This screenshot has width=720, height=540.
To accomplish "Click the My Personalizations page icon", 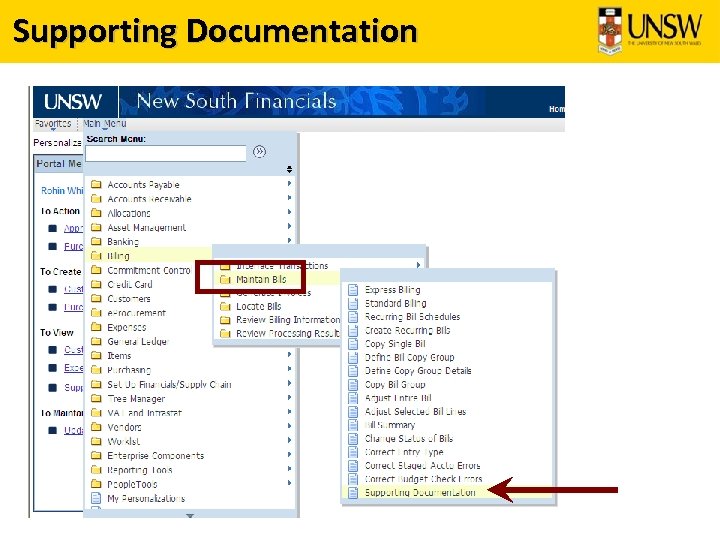I will tap(96, 498).
